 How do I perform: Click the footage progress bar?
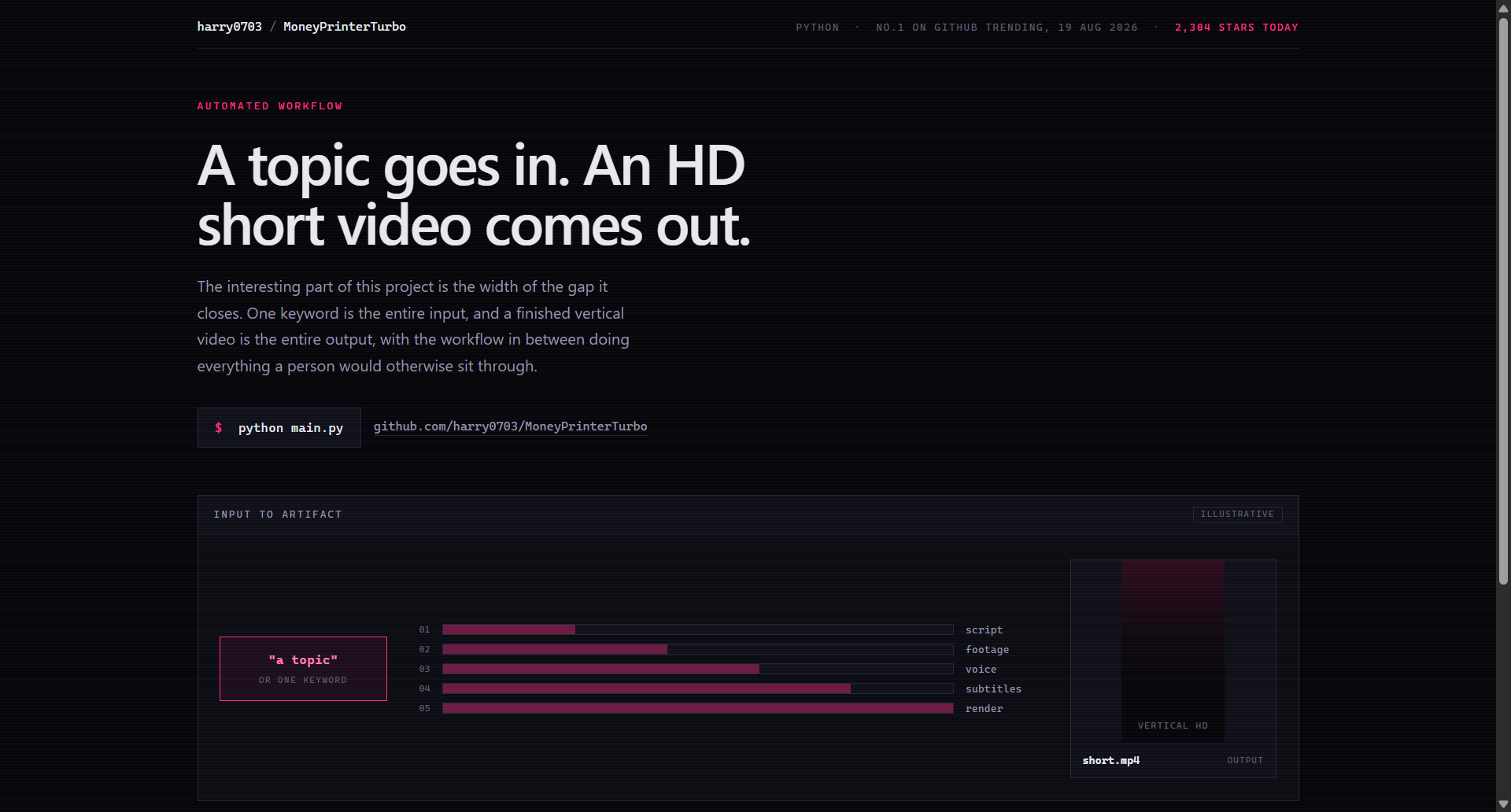(x=697, y=649)
